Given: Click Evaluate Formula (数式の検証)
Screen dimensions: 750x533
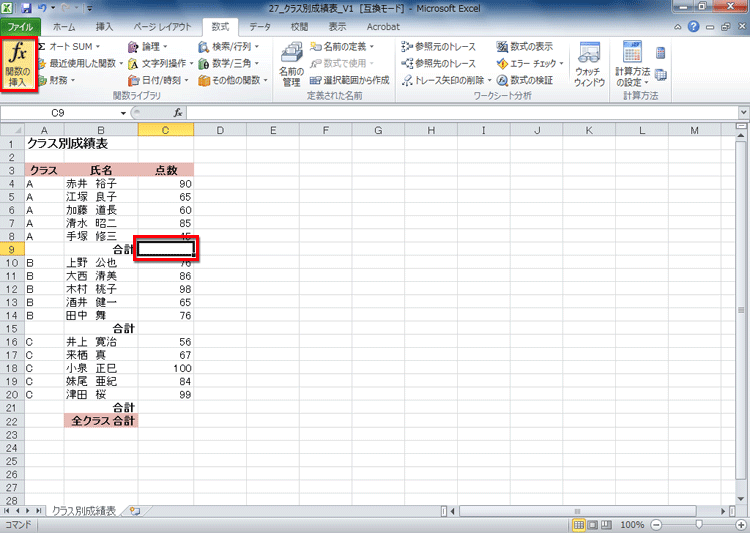Looking at the screenshot, I should (524, 80).
